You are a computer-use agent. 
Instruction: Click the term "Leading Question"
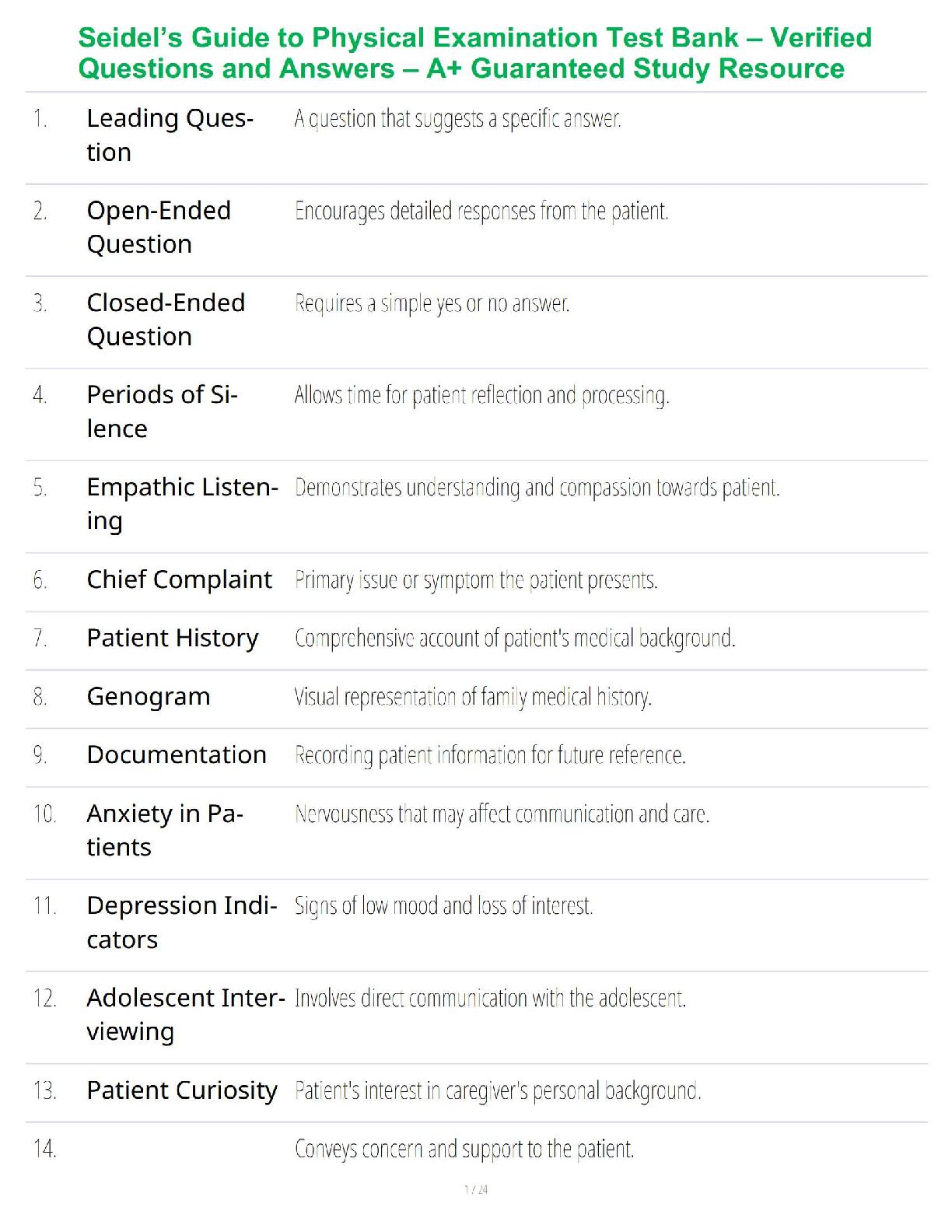[x=170, y=135]
